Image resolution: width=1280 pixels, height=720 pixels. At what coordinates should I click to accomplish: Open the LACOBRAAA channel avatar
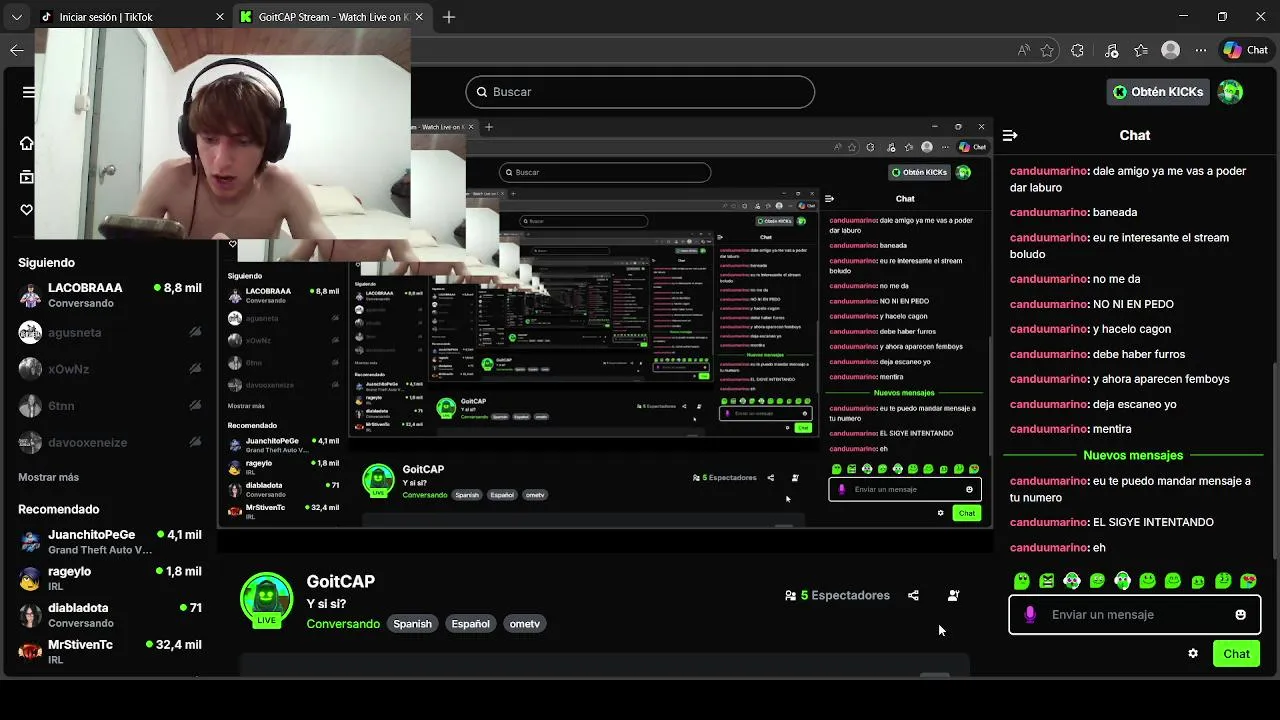(31, 295)
